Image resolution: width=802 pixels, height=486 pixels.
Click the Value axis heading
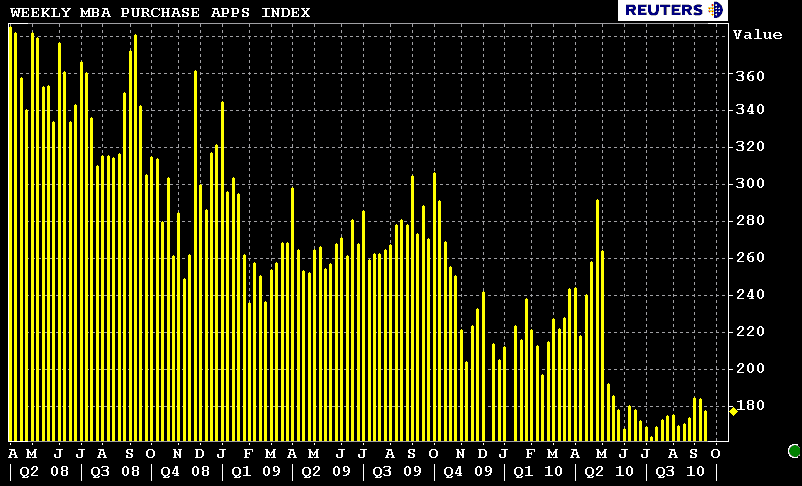757,35
